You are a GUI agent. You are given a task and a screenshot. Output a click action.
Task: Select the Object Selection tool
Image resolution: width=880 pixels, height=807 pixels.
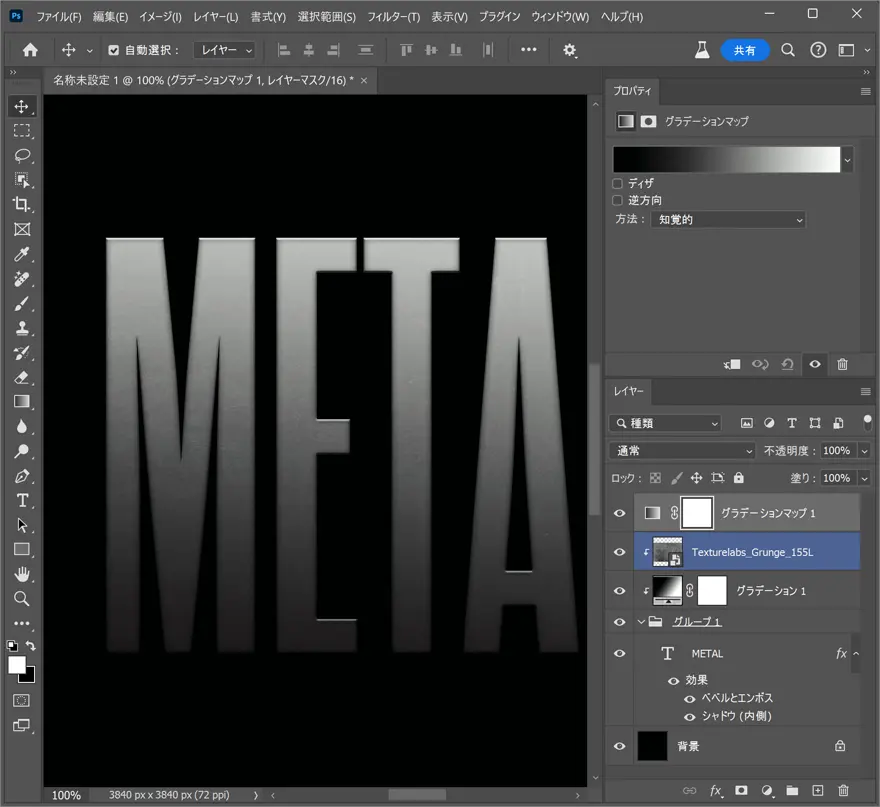[x=21, y=180]
